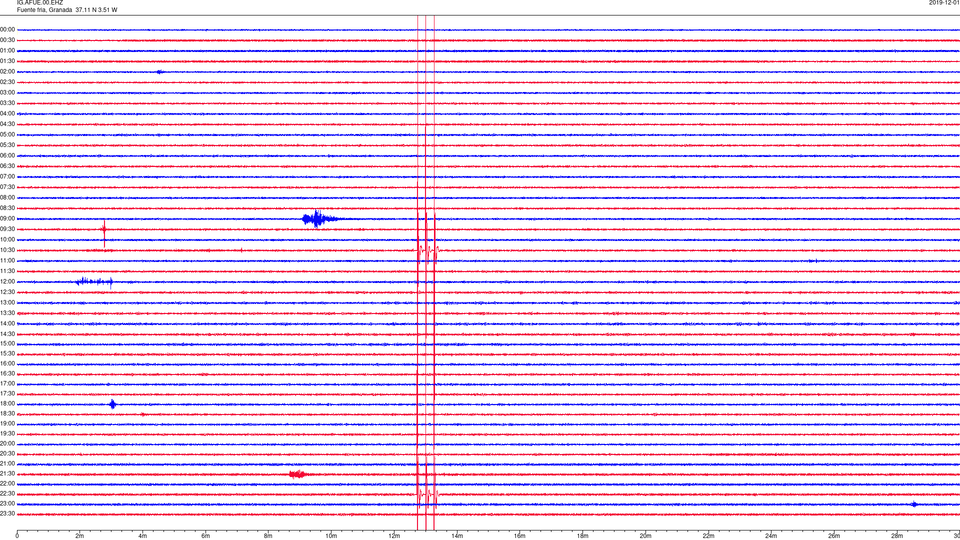Select the 23:00 trace time label
The width and height of the screenshot is (960, 540).
8,503
